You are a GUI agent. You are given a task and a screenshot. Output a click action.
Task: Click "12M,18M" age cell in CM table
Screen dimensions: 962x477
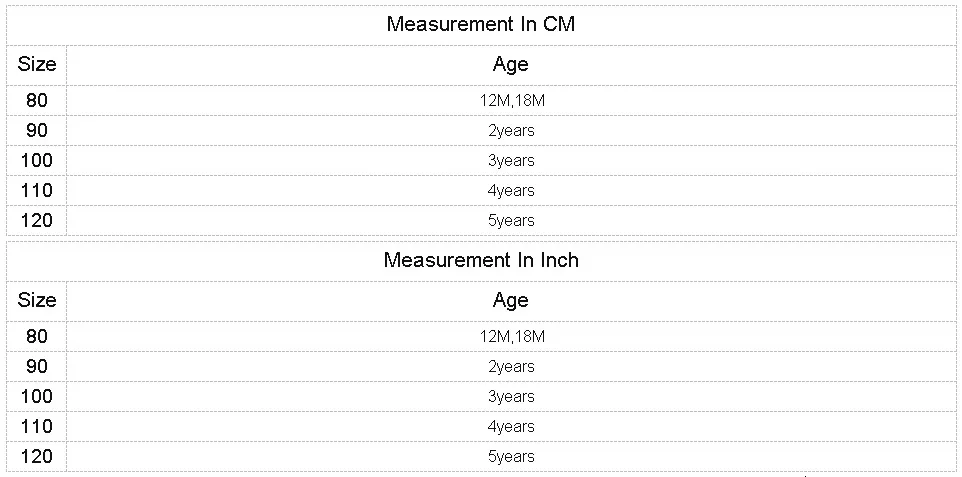pos(511,100)
